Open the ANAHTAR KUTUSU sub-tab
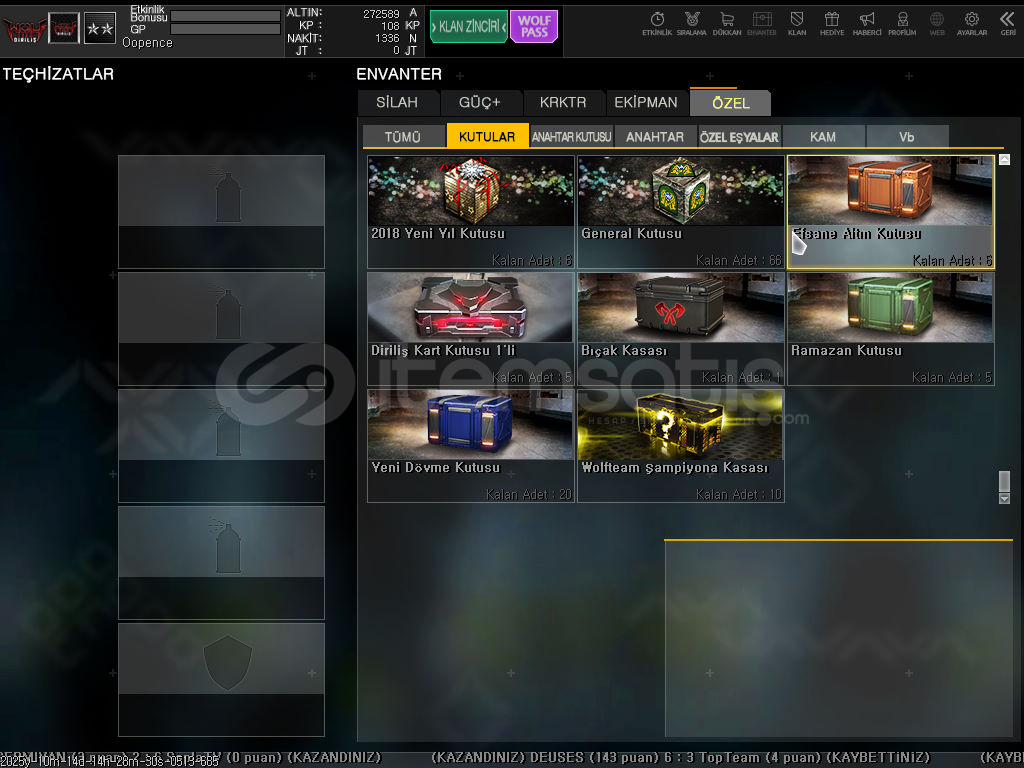The height and width of the screenshot is (768, 1024). click(x=571, y=136)
